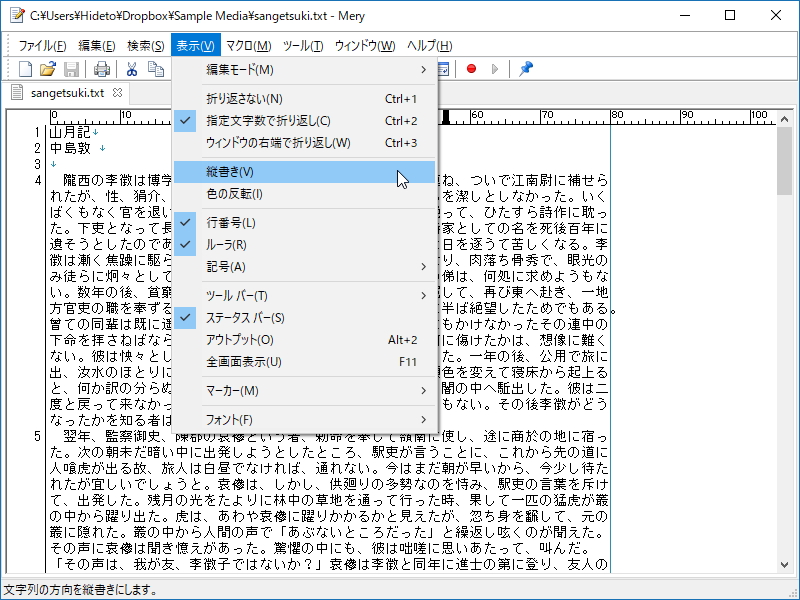Expand 編集モード(M) submenu
Image resolution: width=800 pixels, height=600 pixels.
tap(305, 69)
